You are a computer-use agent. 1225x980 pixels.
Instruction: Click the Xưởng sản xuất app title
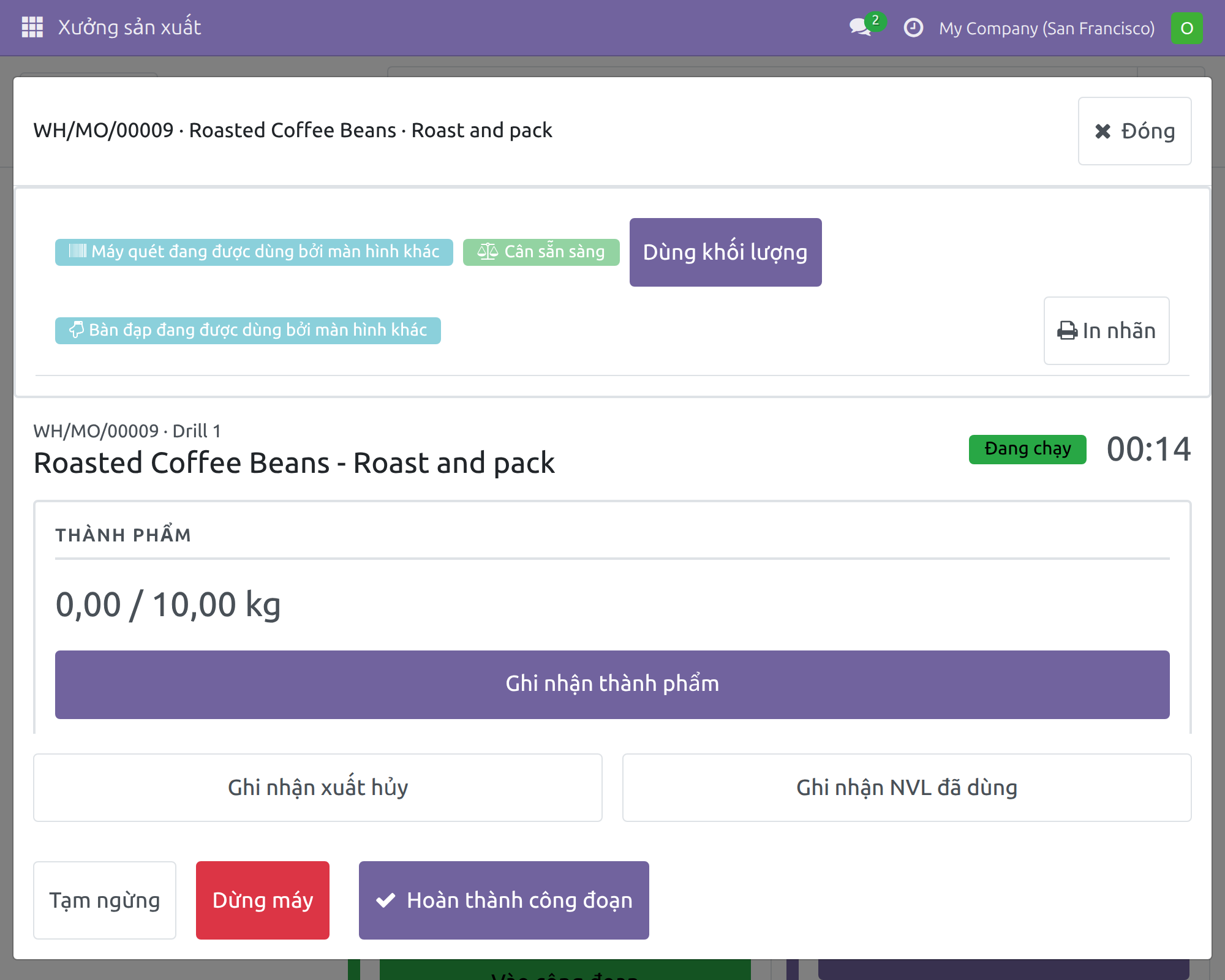129,28
